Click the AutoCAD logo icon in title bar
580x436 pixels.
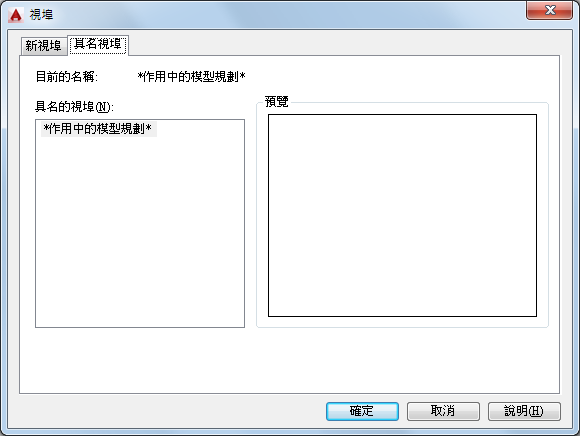pyautogui.click(x=16, y=15)
